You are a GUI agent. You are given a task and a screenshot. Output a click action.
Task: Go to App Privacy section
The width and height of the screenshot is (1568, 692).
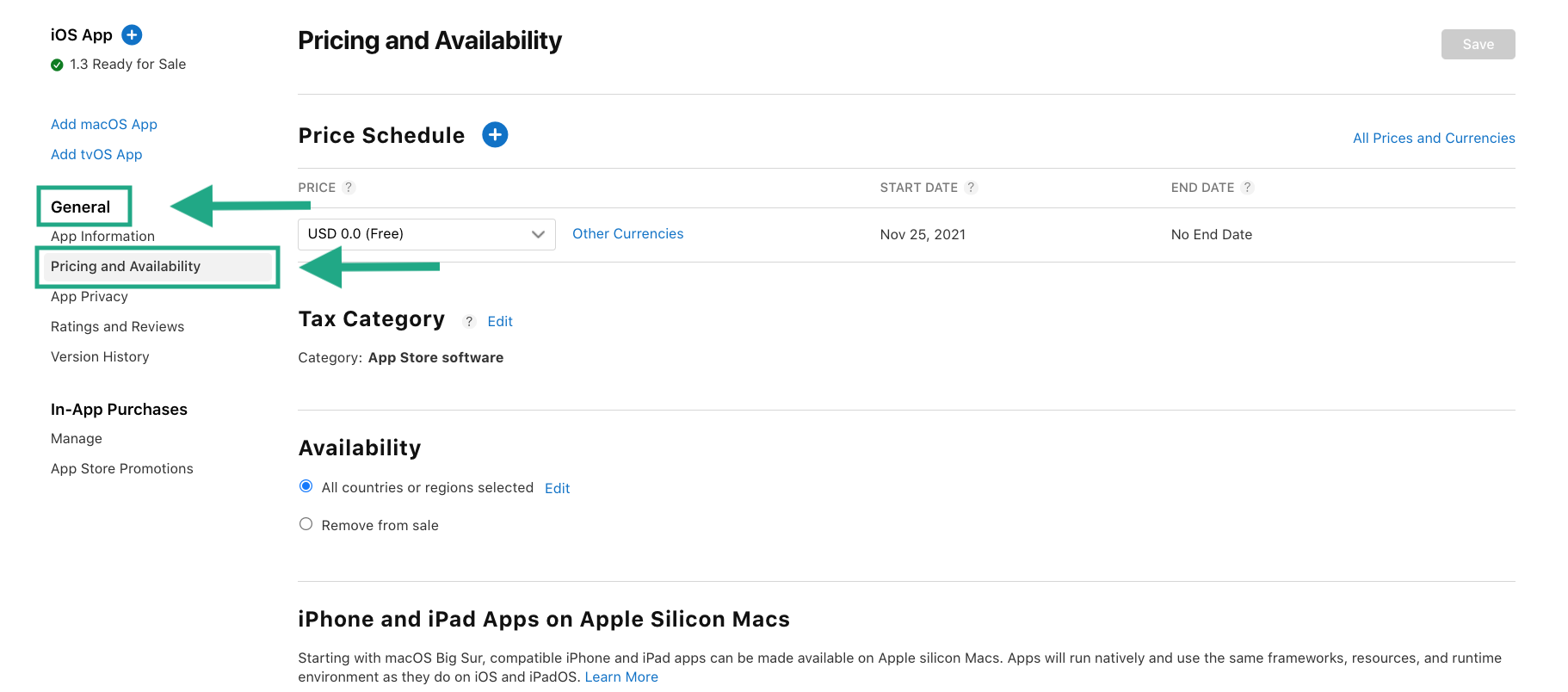[90, 296]
